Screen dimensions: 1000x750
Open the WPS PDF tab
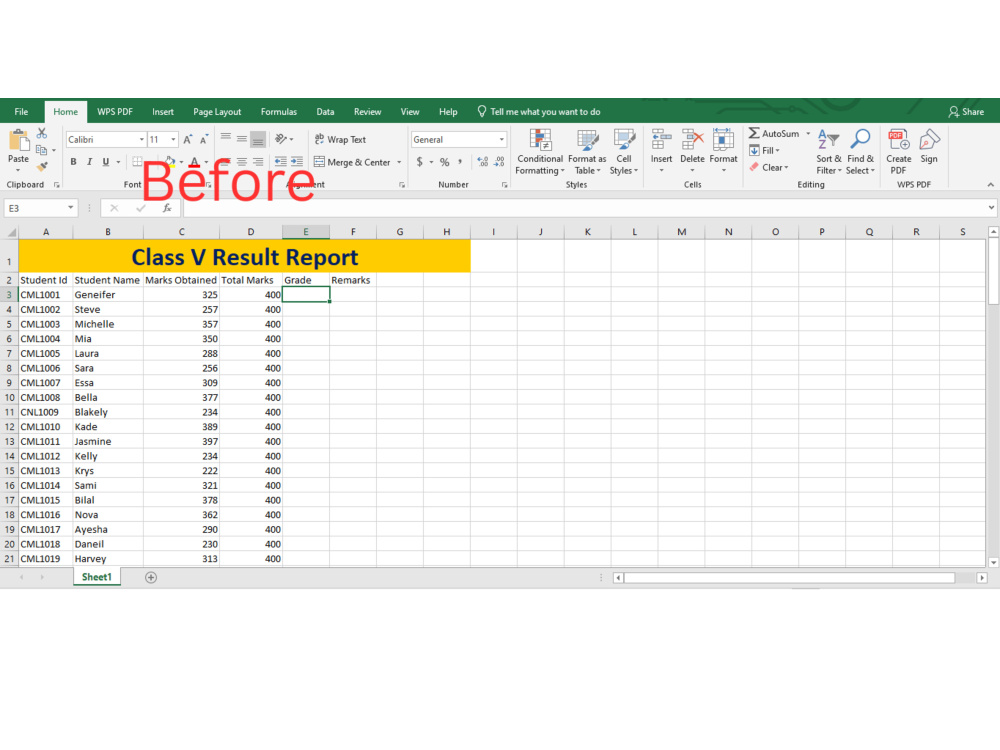pos(115,112)
